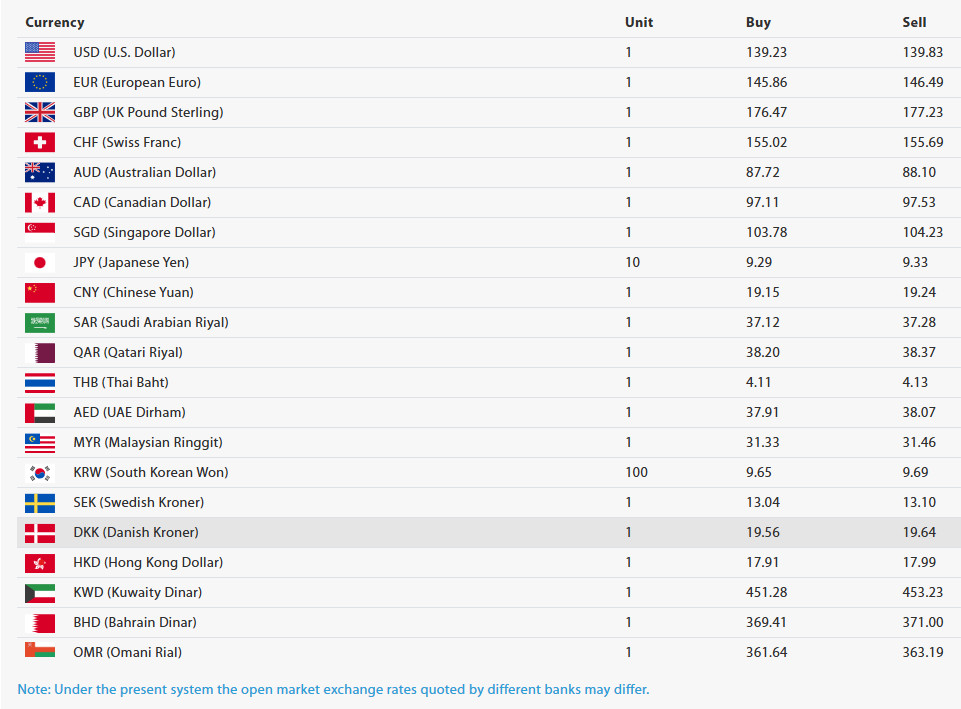
Task: Click the Japanese flag icon
Action: pos(40,262)
